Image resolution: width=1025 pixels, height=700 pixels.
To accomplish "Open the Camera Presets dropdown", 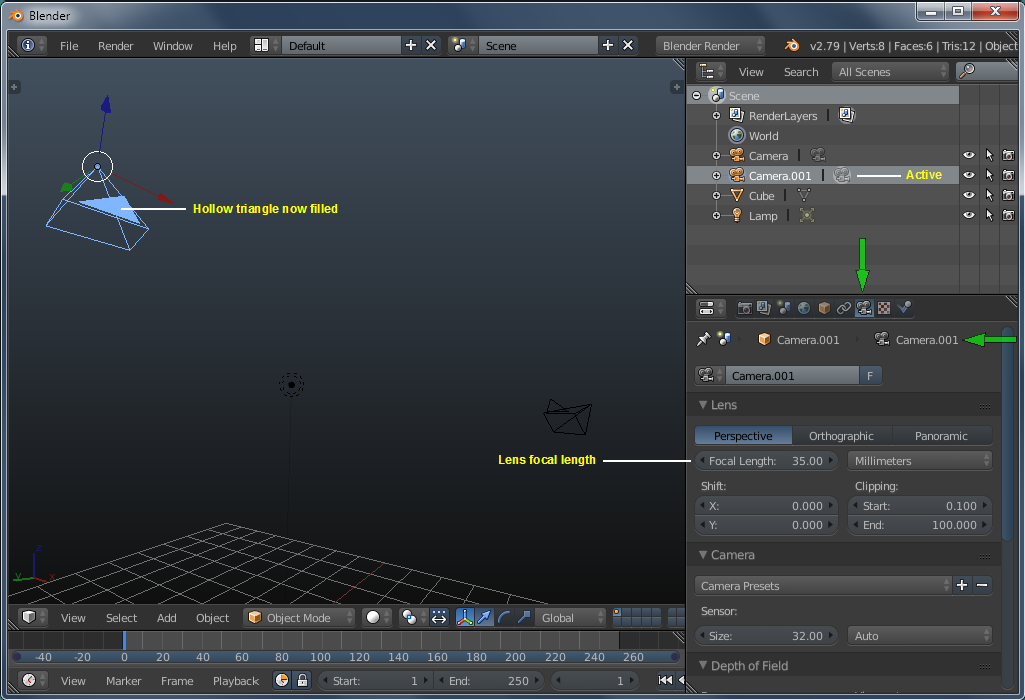I will click(823, 586).
